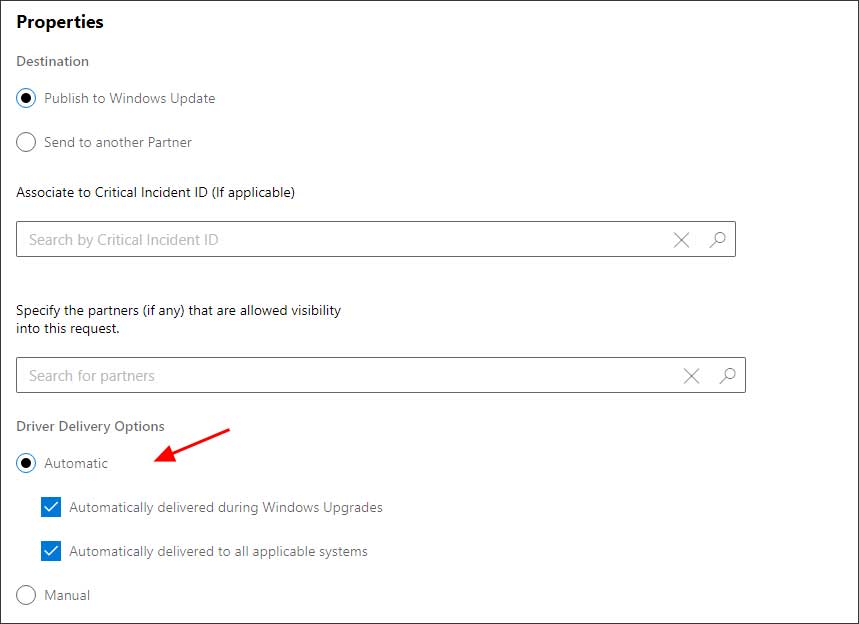Clear the Critical Incident ID search field

[x=681, y=240]
